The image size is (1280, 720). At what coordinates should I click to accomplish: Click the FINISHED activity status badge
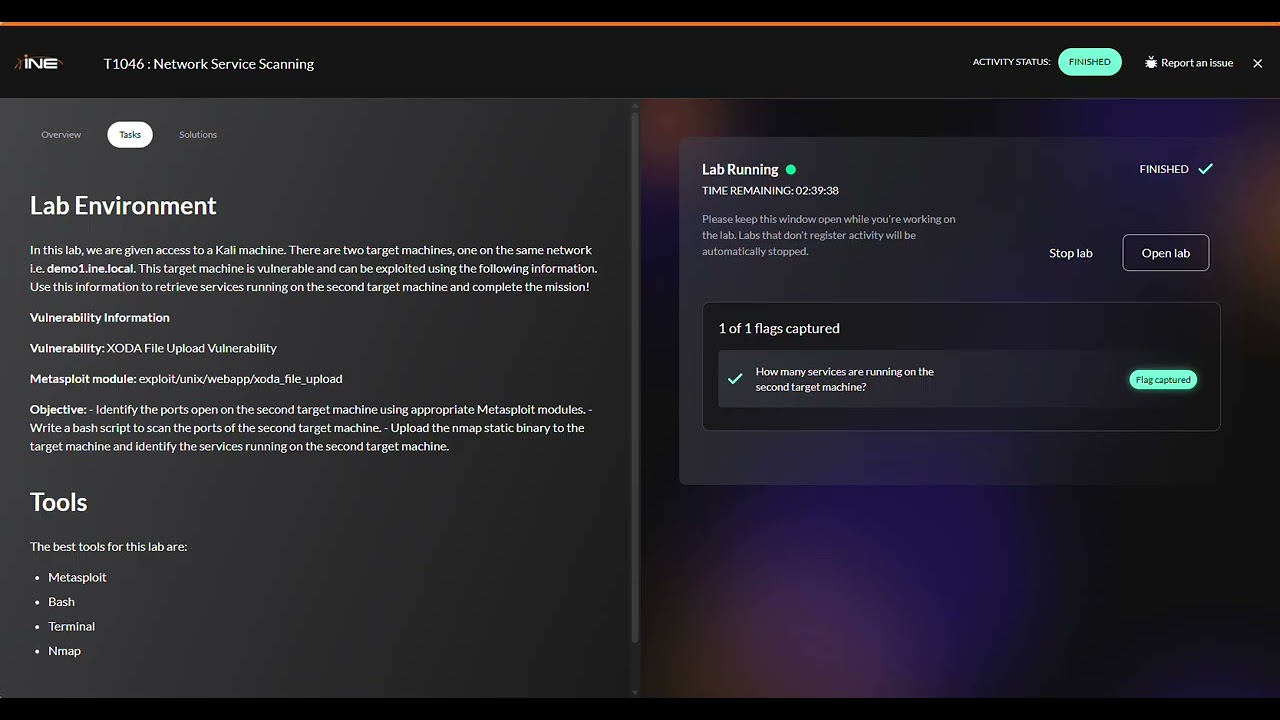(1090, 62)
